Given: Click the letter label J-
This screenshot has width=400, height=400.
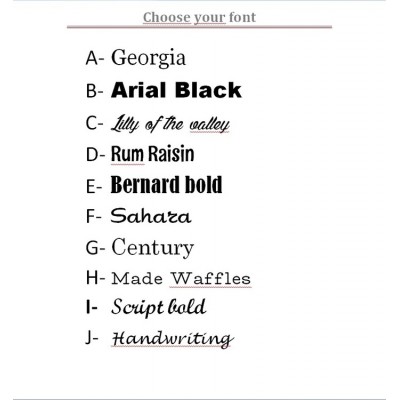Looking at the screenshot, I should (92, 338).
